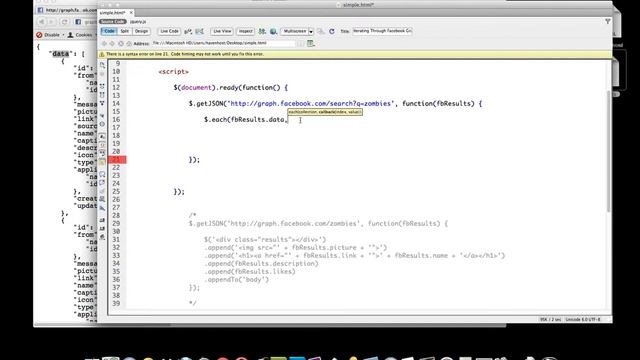Toggle Live Code mode

(169, 31)
